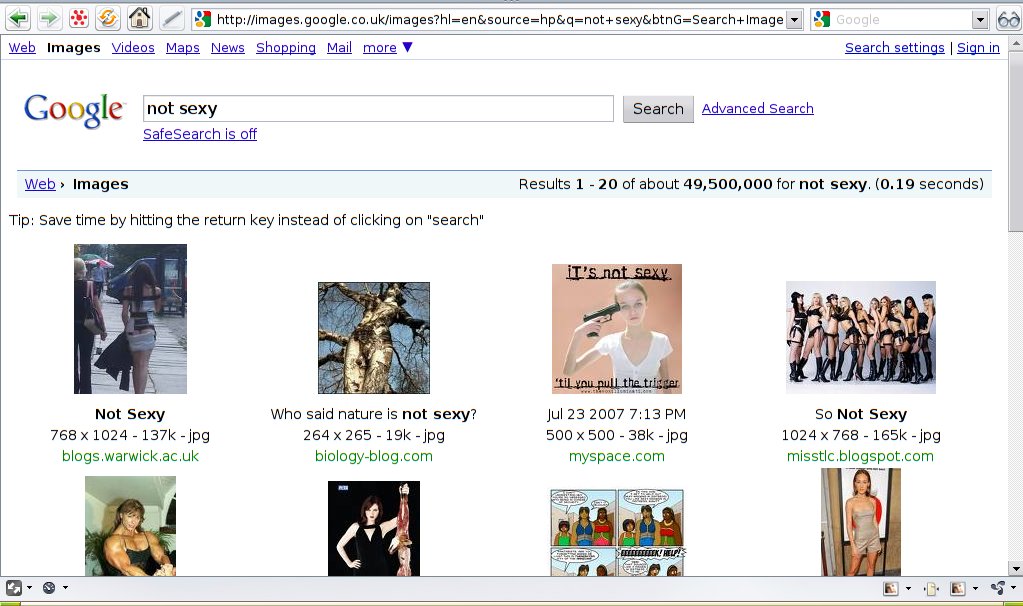Click the Search button
Image resolution: width=1023 pixels, height=606 pixels.
(x=657, y=109)
